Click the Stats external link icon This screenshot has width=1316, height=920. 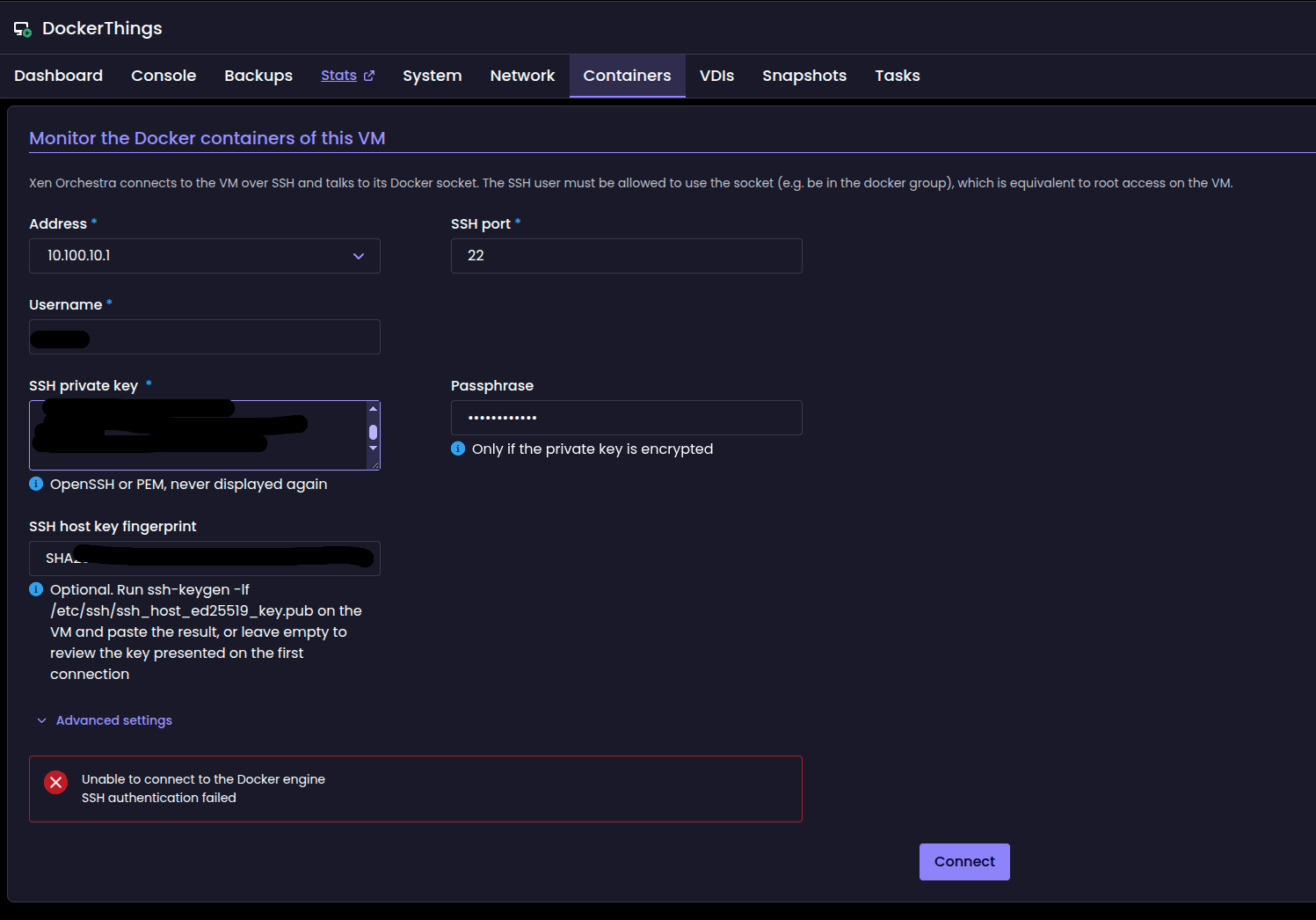369,76
